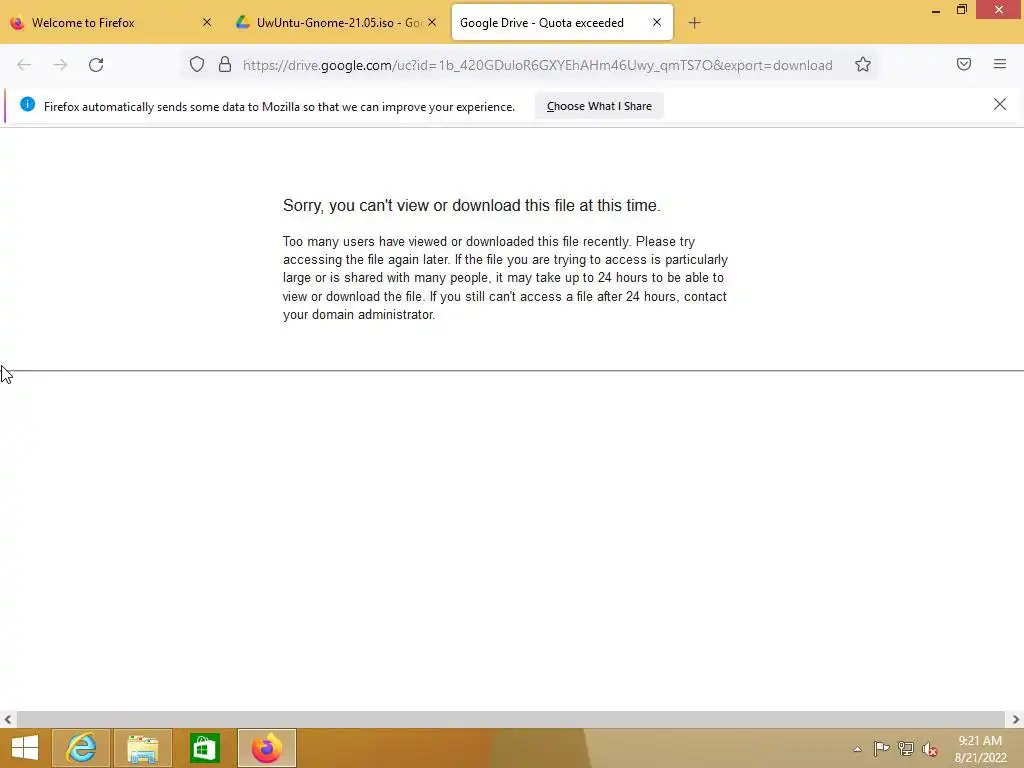Show hidden system tray icons
Image resolution: width=1024 pixels, height=768 pixels.
(x=857, y=749)
